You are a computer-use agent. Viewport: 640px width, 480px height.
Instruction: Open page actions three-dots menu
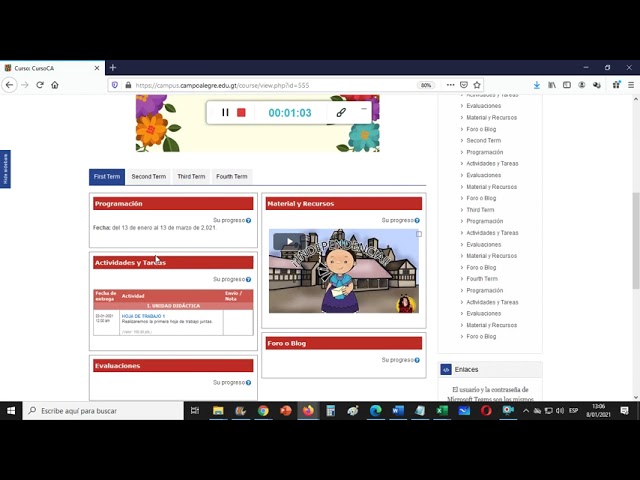pos(450,85)
